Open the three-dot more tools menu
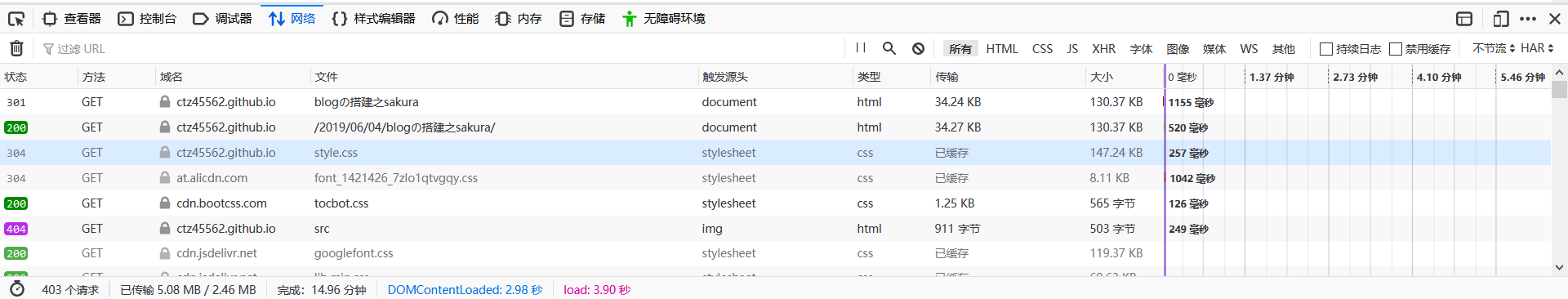Screen dimensions: 1568x299 [x=1528, y=18]
